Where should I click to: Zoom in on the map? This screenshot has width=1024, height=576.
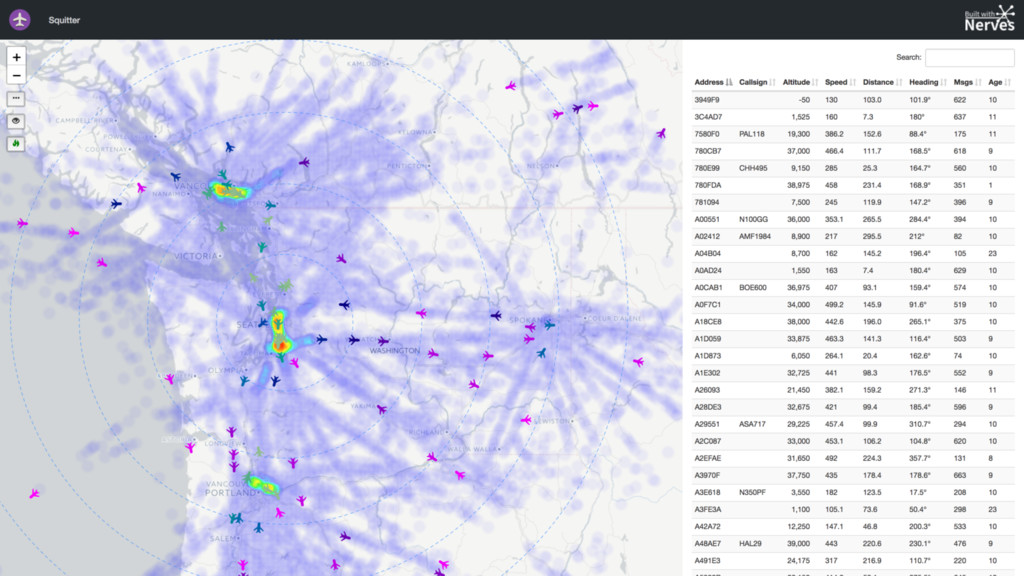(16, 57)
